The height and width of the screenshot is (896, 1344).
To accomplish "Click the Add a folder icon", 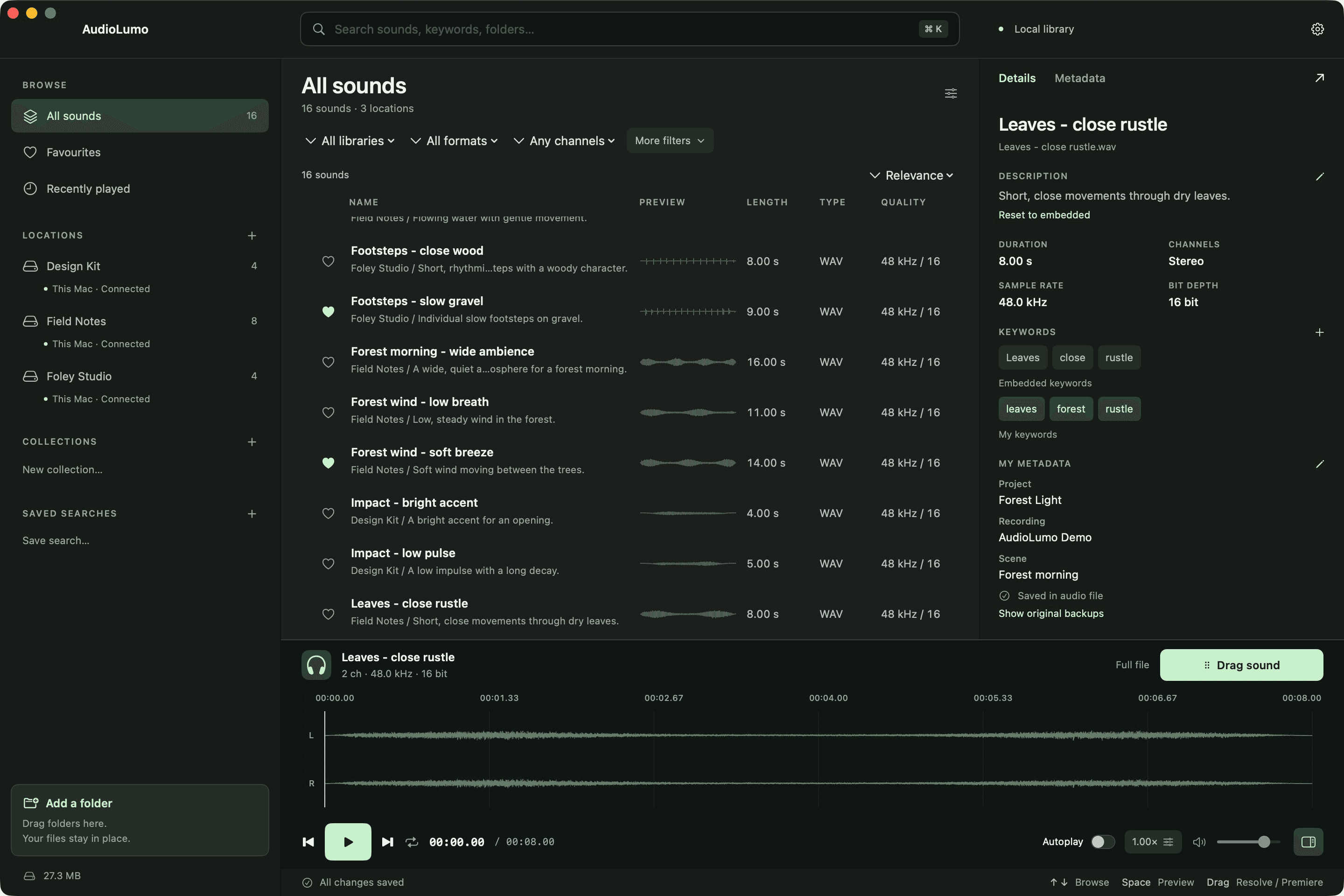I will [31, 803].
